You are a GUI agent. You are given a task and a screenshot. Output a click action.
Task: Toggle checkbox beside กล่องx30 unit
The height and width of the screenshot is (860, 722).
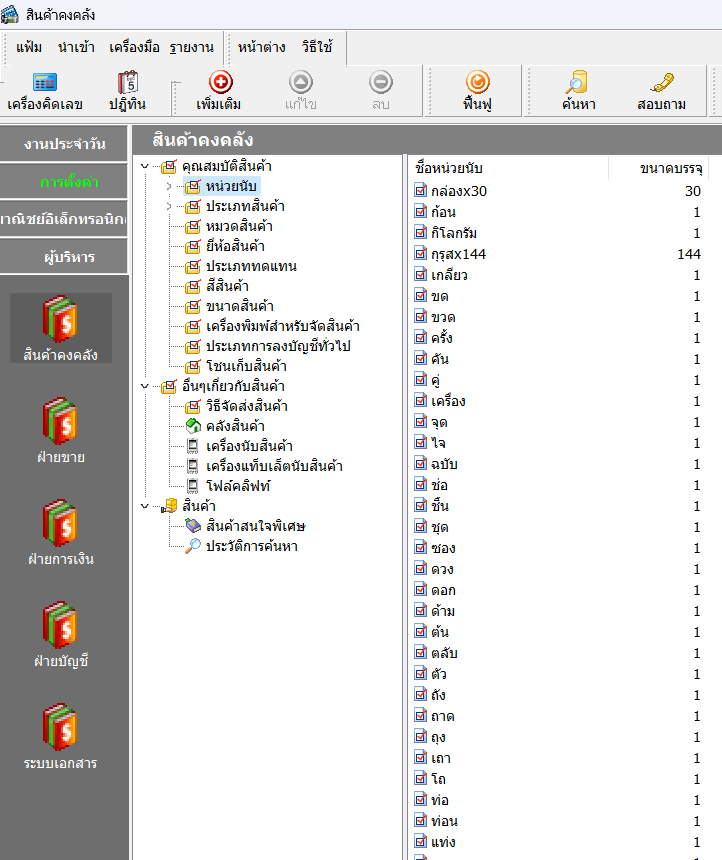(x=421, y=191)
